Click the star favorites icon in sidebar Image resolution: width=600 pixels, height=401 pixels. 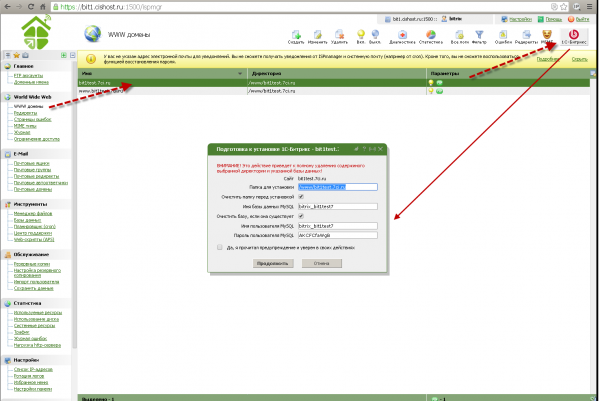tap(16, 55)
